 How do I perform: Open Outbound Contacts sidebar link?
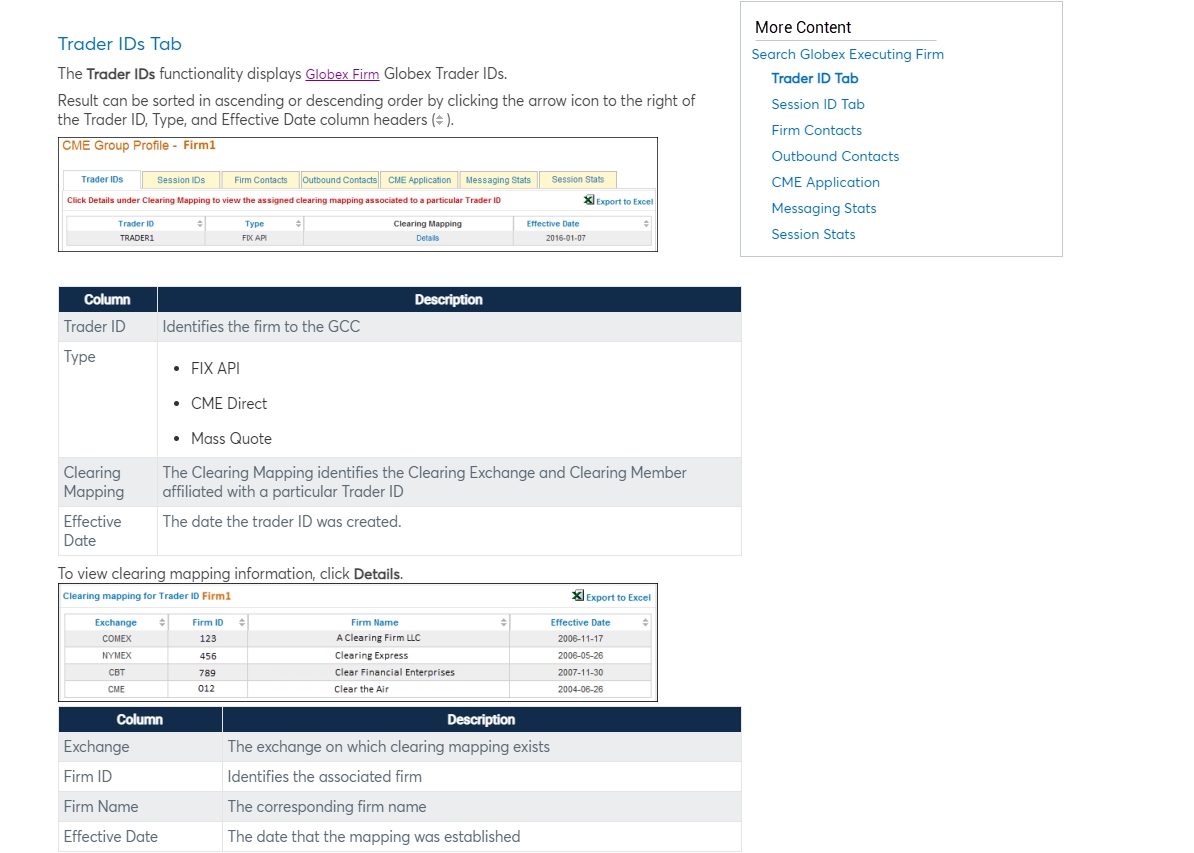point(835,156)
